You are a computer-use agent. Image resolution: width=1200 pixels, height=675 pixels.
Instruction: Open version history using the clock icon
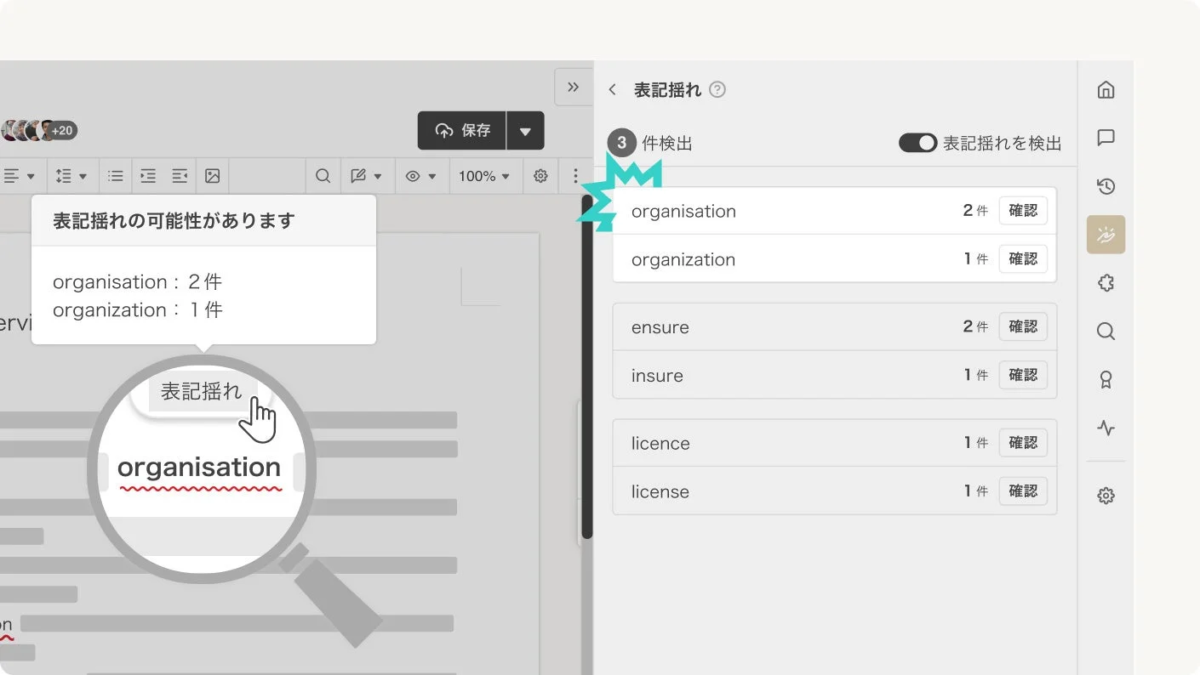click(x=1106, y=186)
